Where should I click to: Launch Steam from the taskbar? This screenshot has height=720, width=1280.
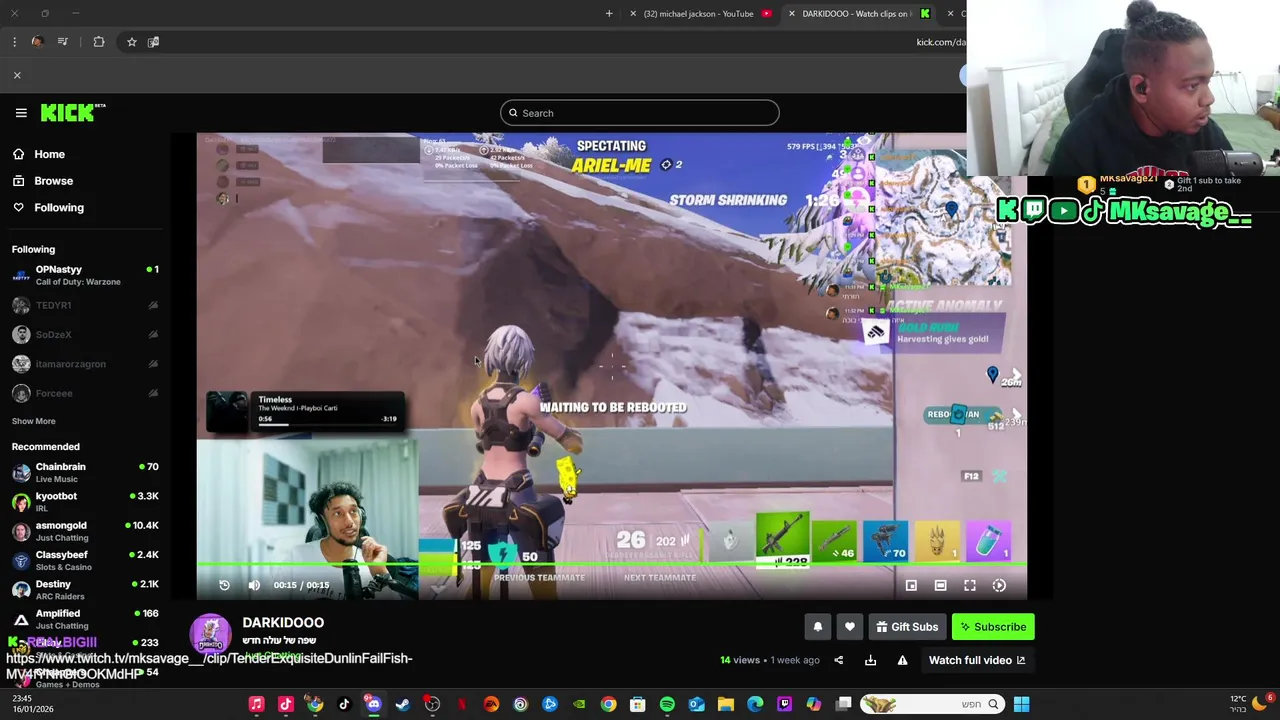point(403,705)
